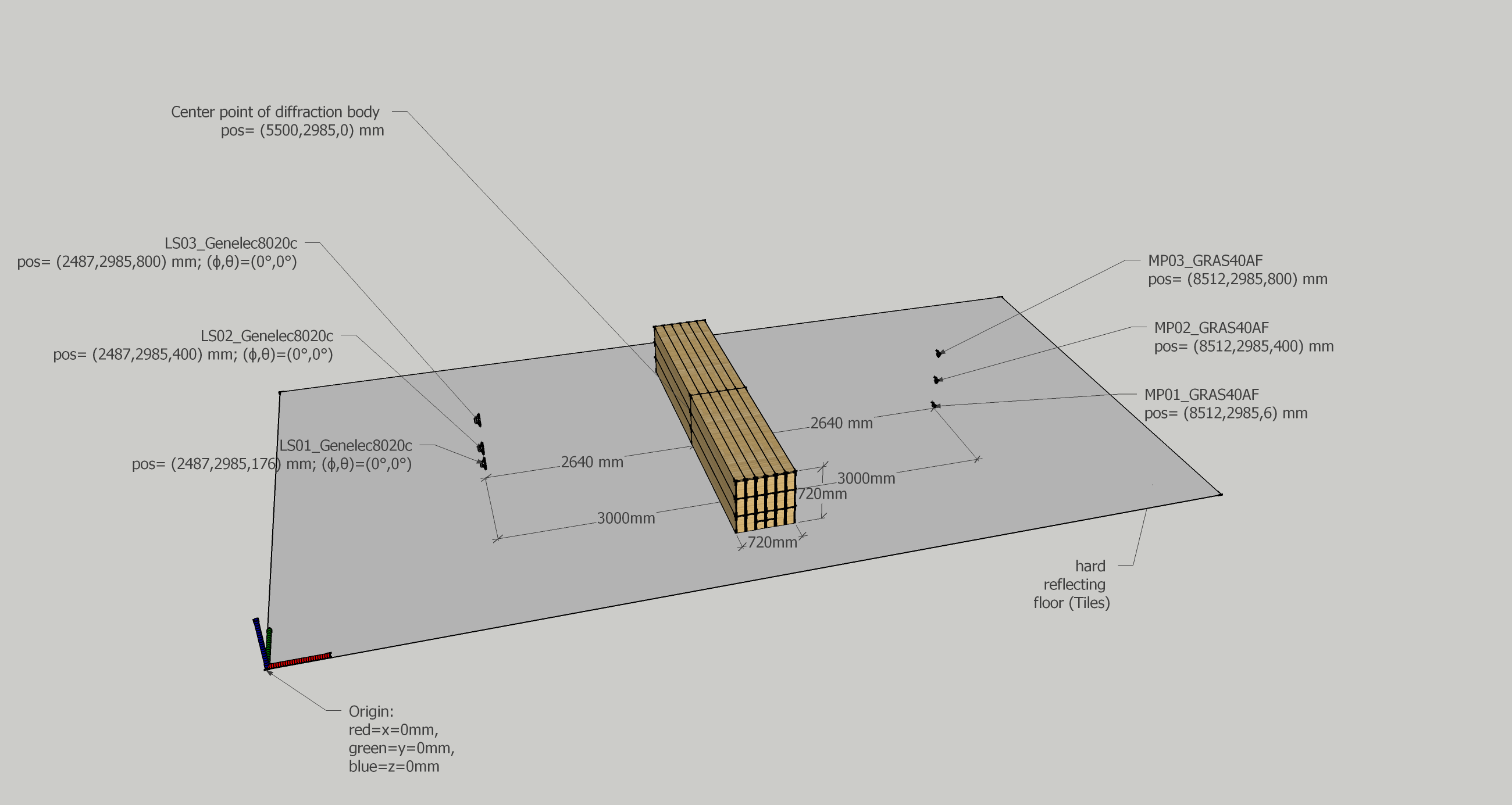1512x805 pixels.
Task: Select the LS01_Genelec8020c label
Action: 345,446
